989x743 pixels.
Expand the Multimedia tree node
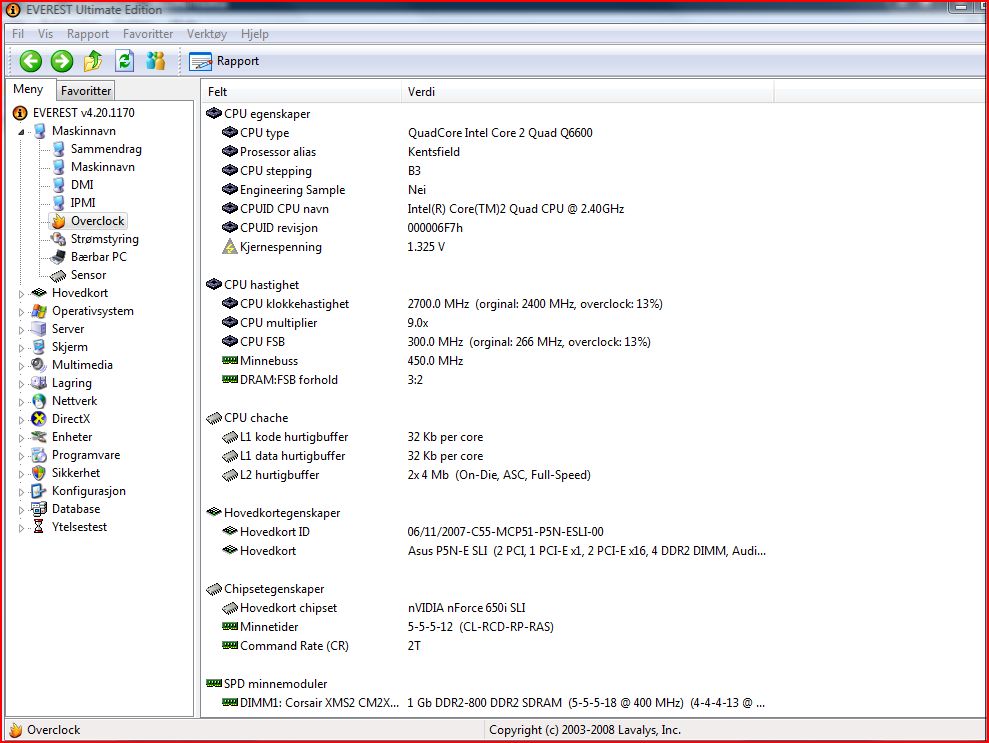coord(21,366)
